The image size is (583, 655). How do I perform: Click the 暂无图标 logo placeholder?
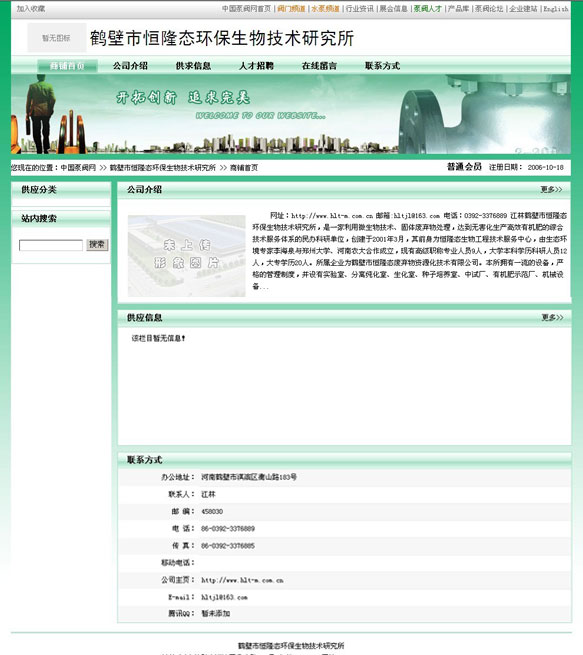coord(57,38)
